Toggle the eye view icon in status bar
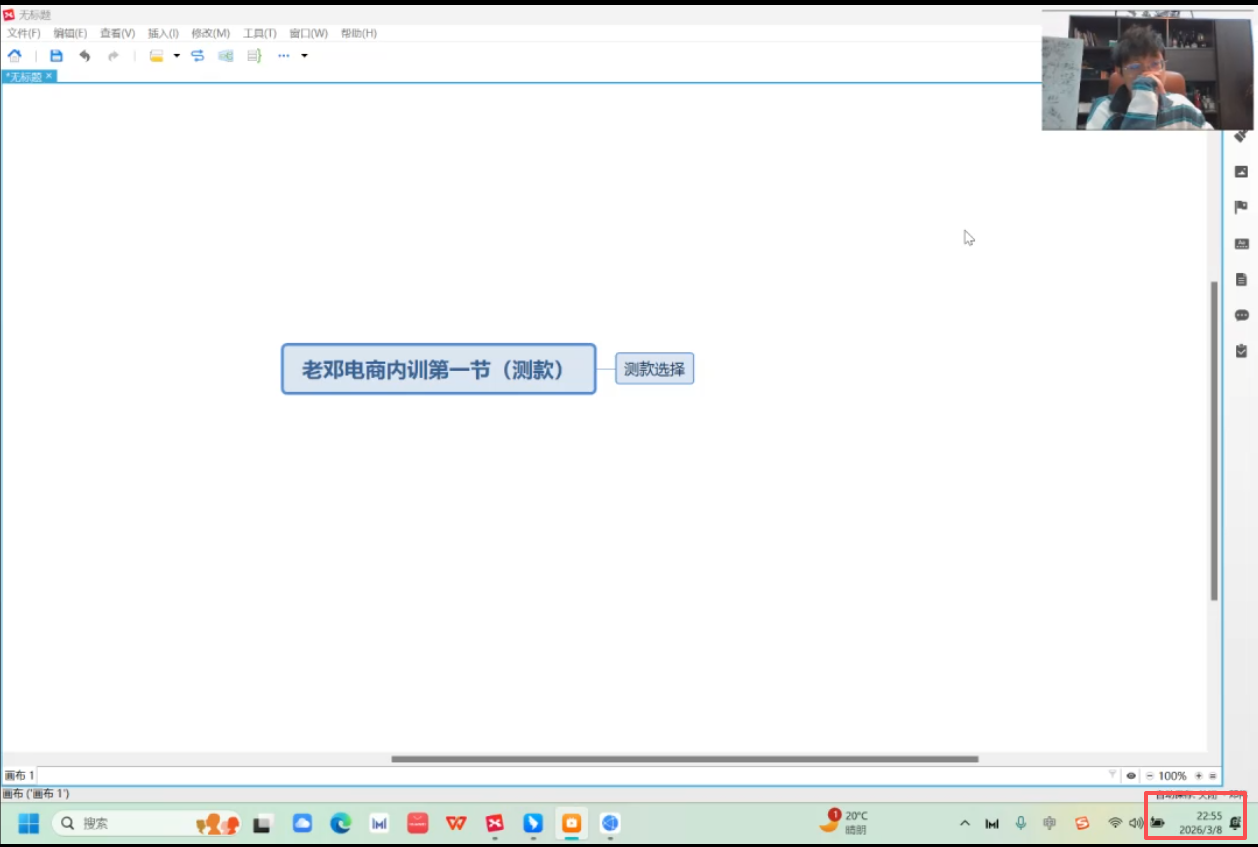1258x847 pixels. tap(1131, 776)
